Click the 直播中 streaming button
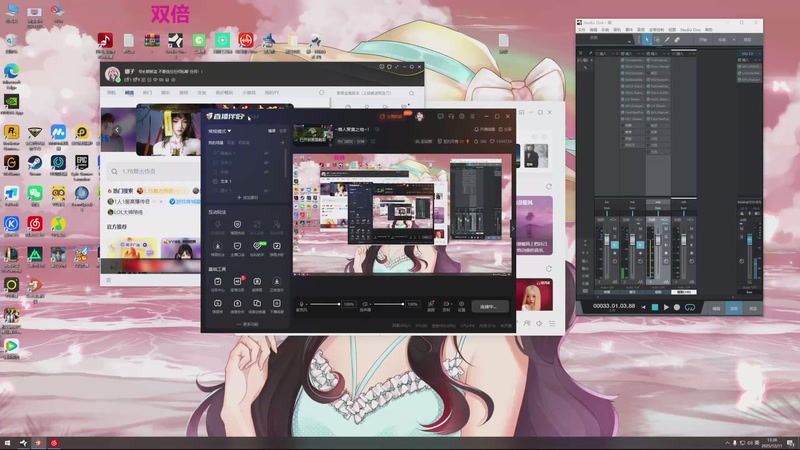Viewport: 800px width, 450px height. tap(490, 306)
